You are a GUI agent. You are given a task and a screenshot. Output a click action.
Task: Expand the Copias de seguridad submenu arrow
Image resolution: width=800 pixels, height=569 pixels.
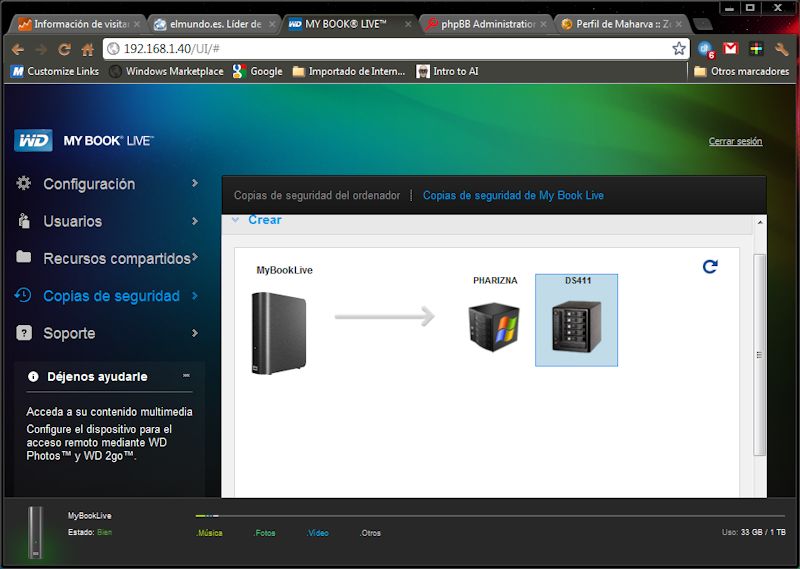[195, 295]
